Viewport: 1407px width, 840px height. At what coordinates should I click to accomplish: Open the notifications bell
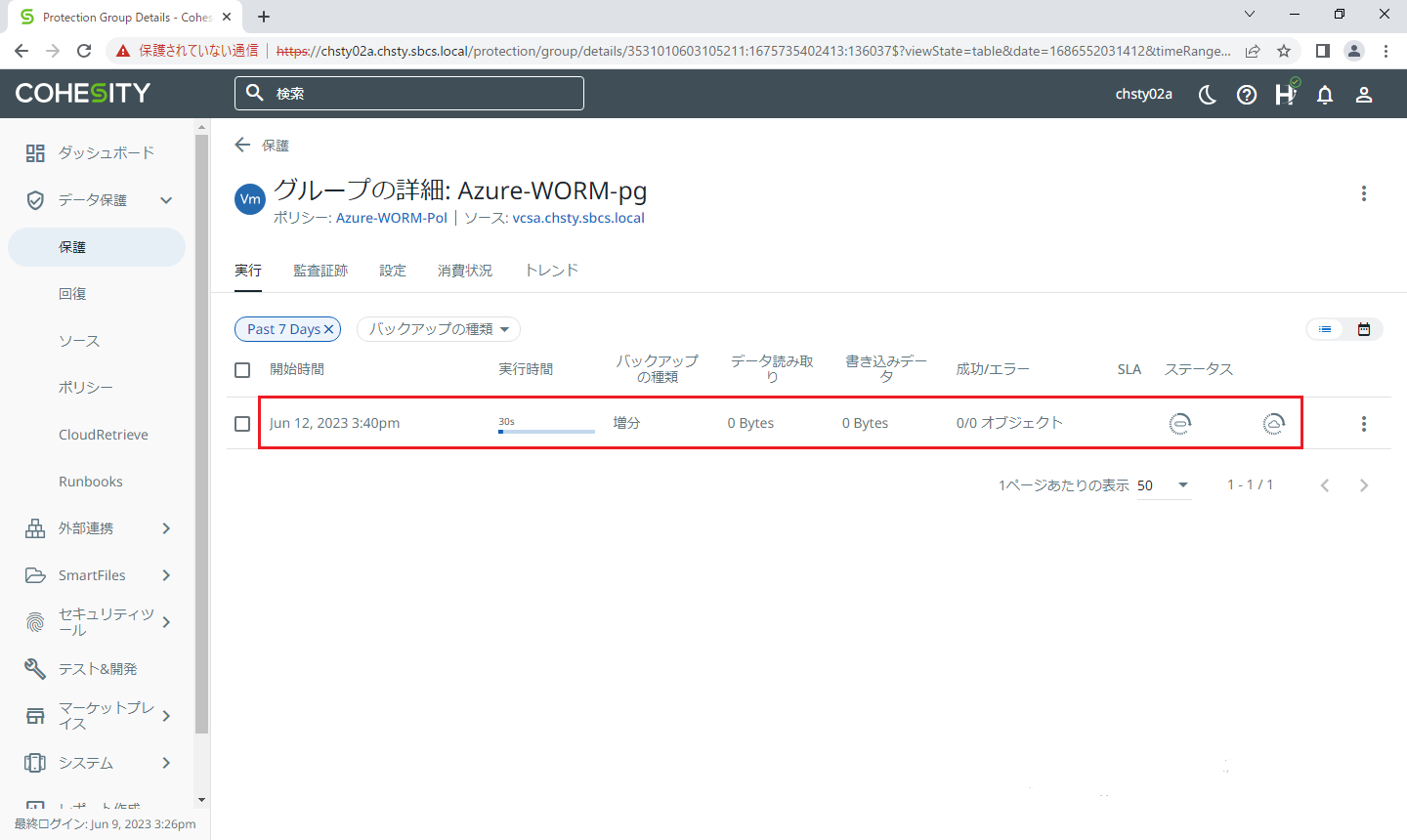click(1325, 95)
